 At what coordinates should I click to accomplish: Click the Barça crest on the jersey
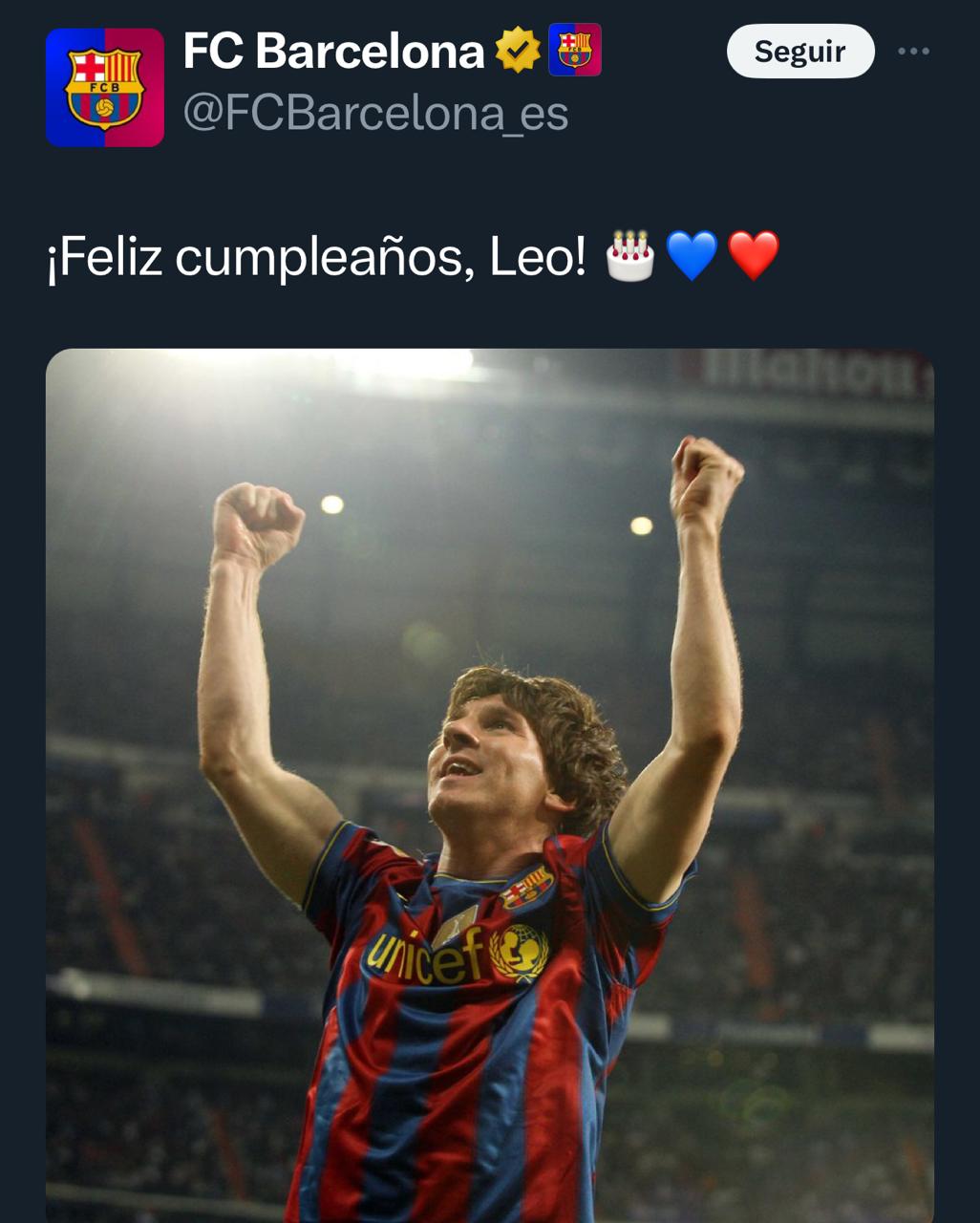click(x=527, y=887)
